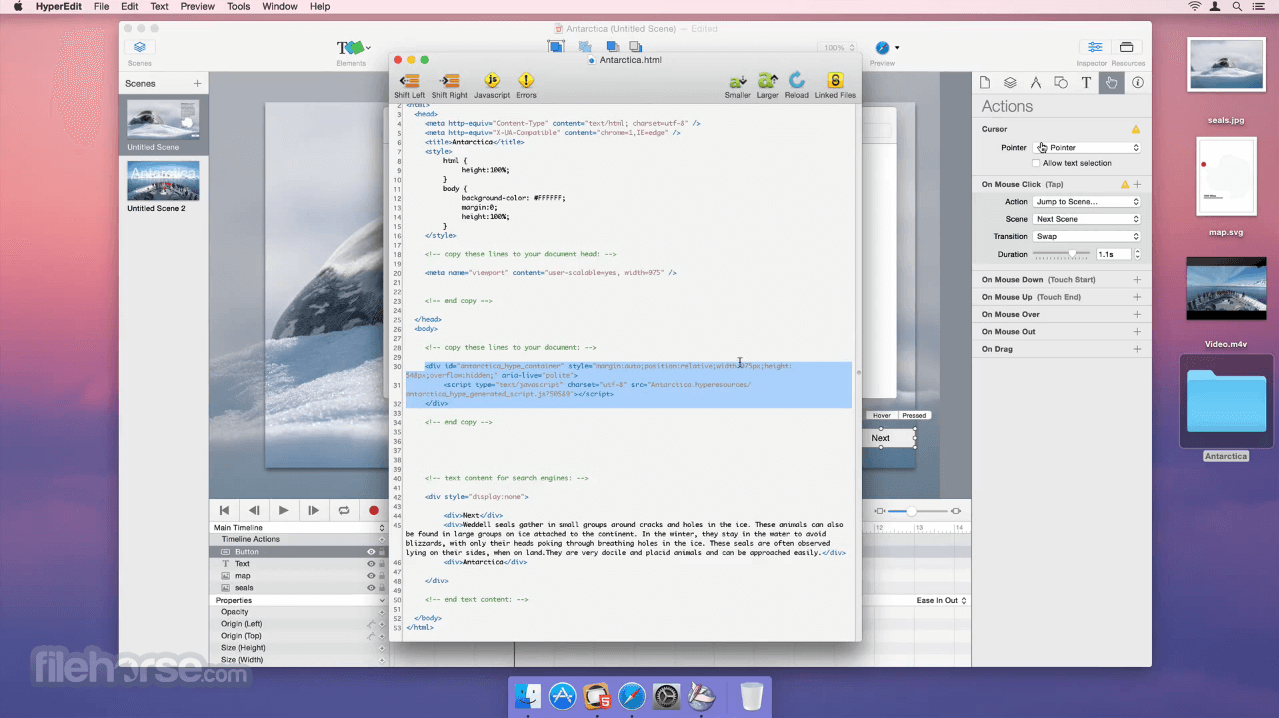Screen dimensions: 1279x718
Task: Add an On Mouse Down action
Action: 1137,280
